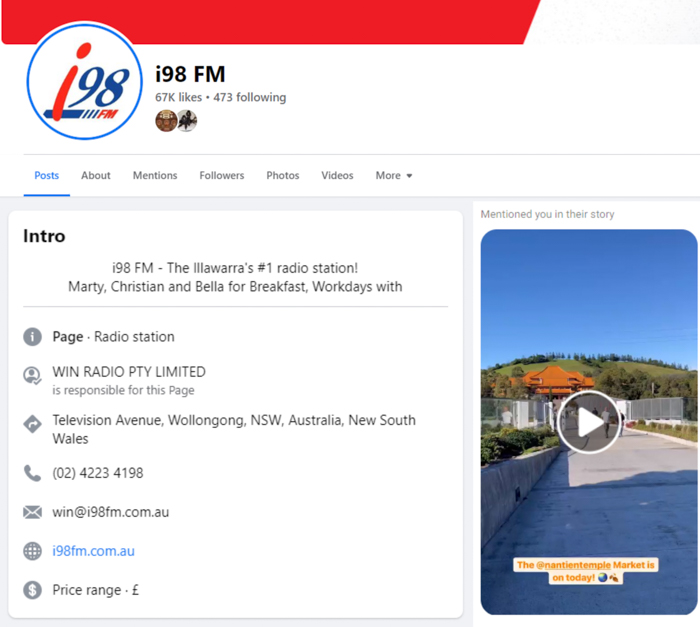The width and height of the screenshot is (700, 627).
Task: Open the i98 FM profile picture
Action: (x=85, y=81)
